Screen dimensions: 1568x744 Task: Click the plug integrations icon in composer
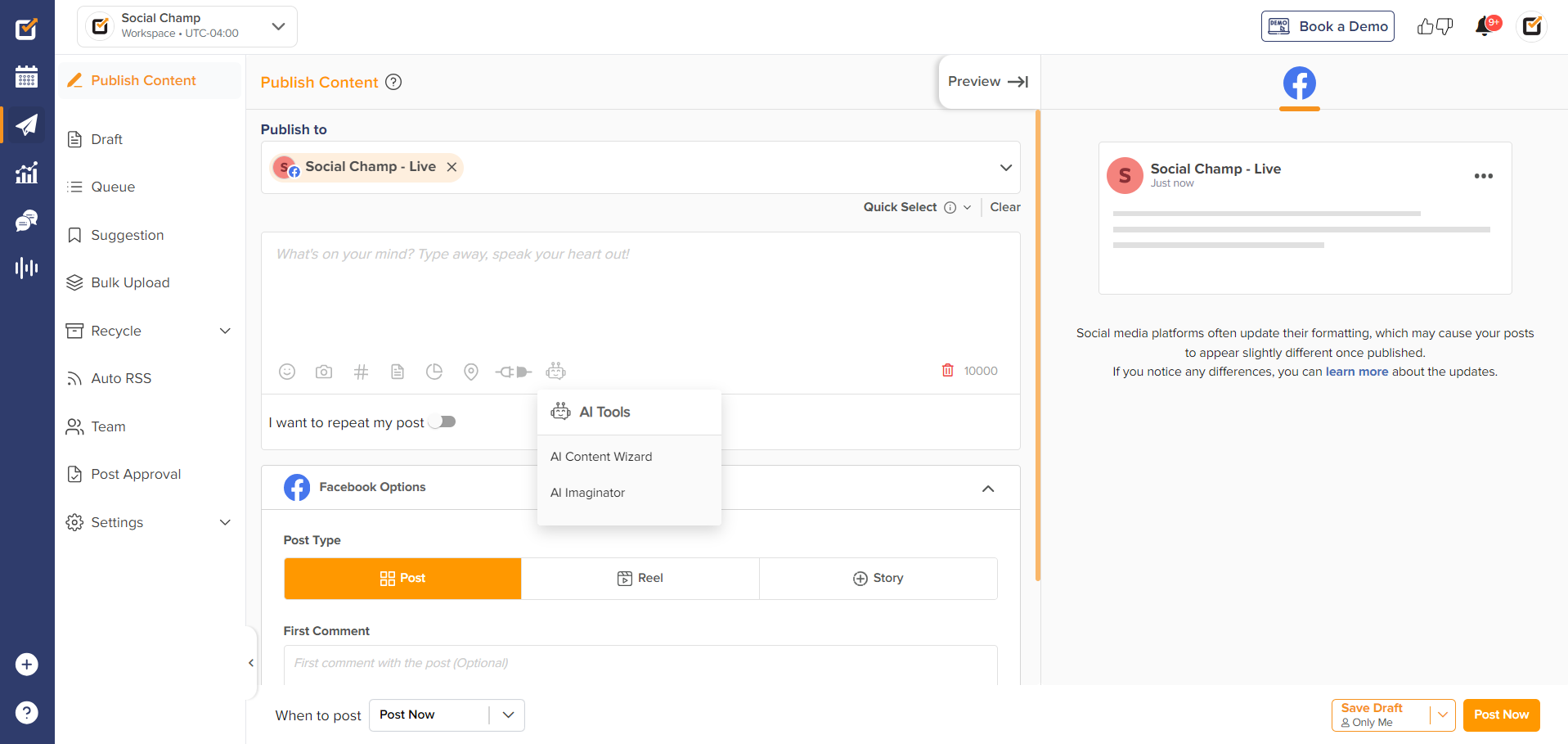click(514, 372)
